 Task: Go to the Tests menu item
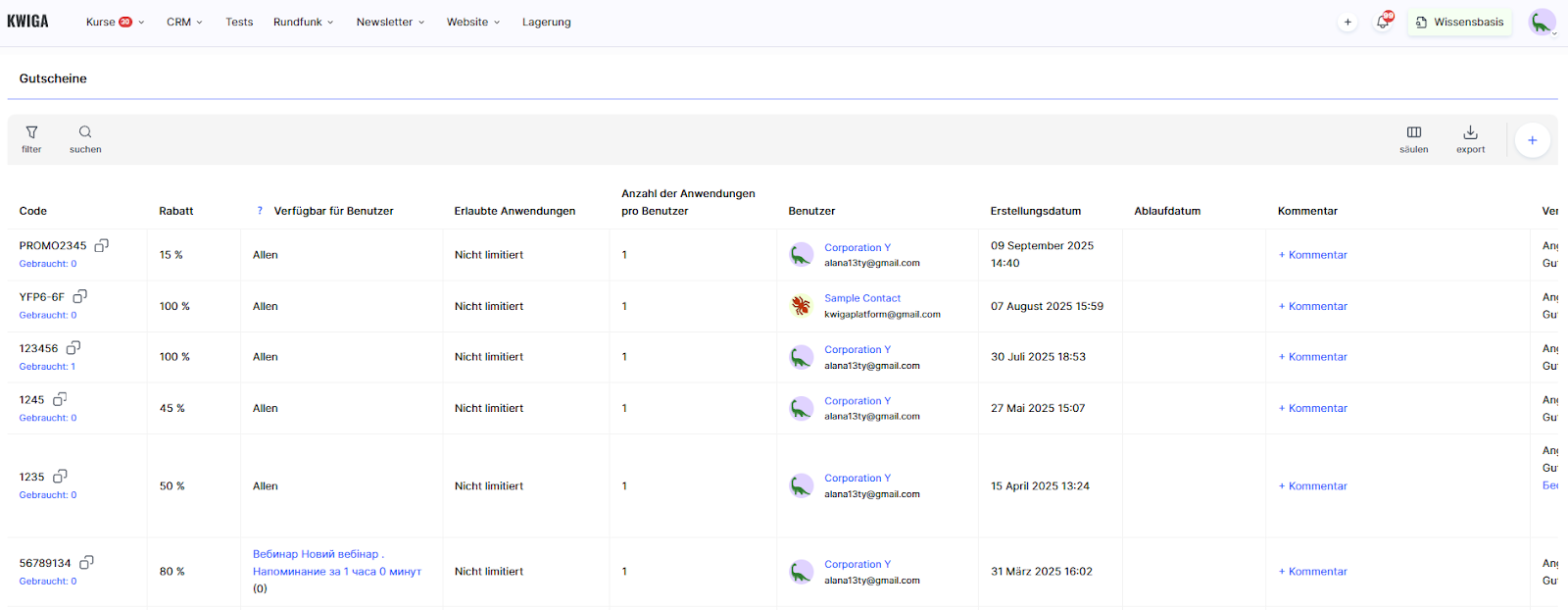[239, 22]
